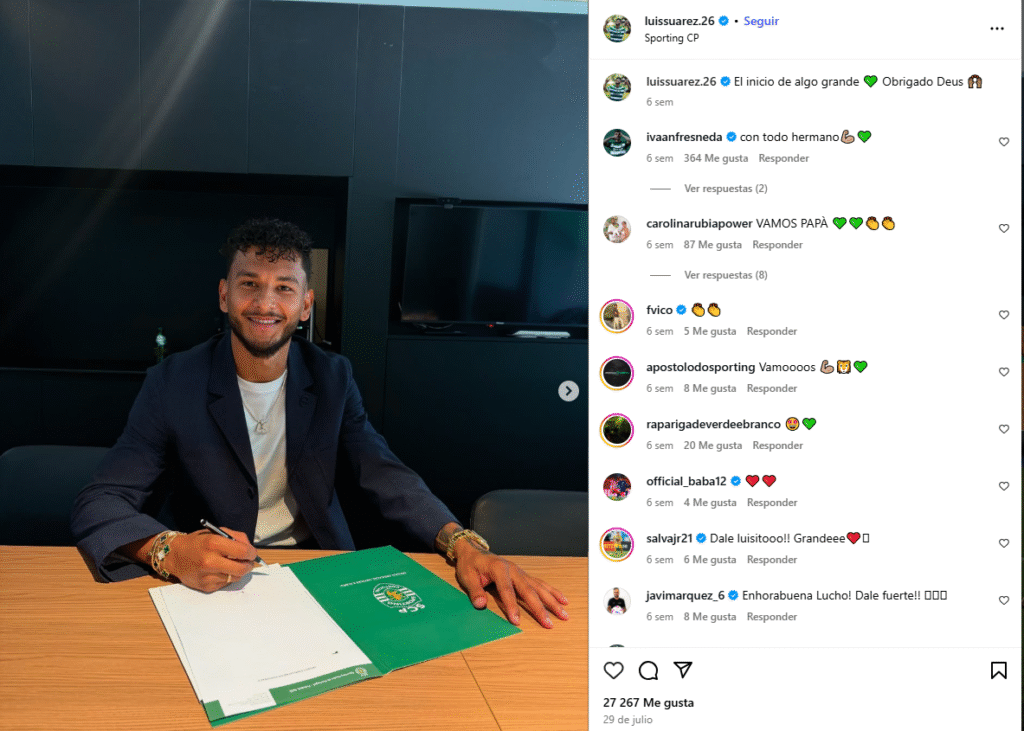Save the post with the bookmark icon

(x=999, y=670)
